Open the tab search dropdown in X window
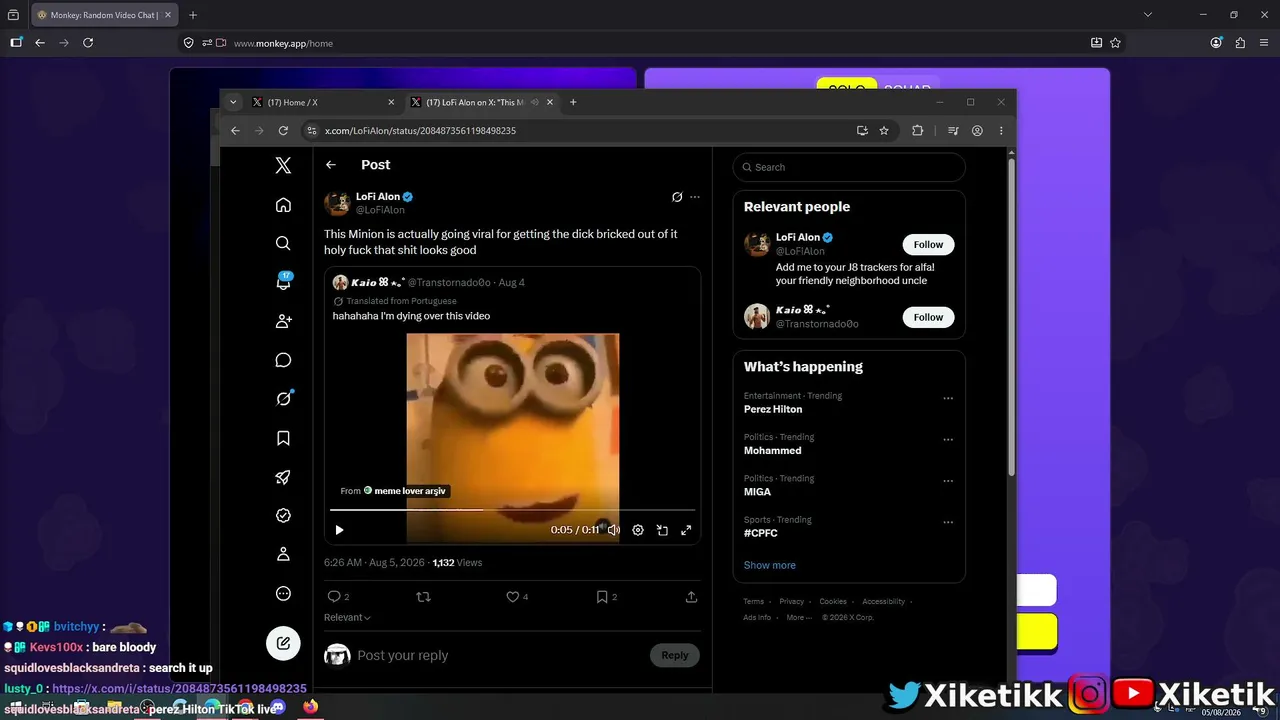The height and width of the screenshot is (720, 1280). (x=233, y=102)
